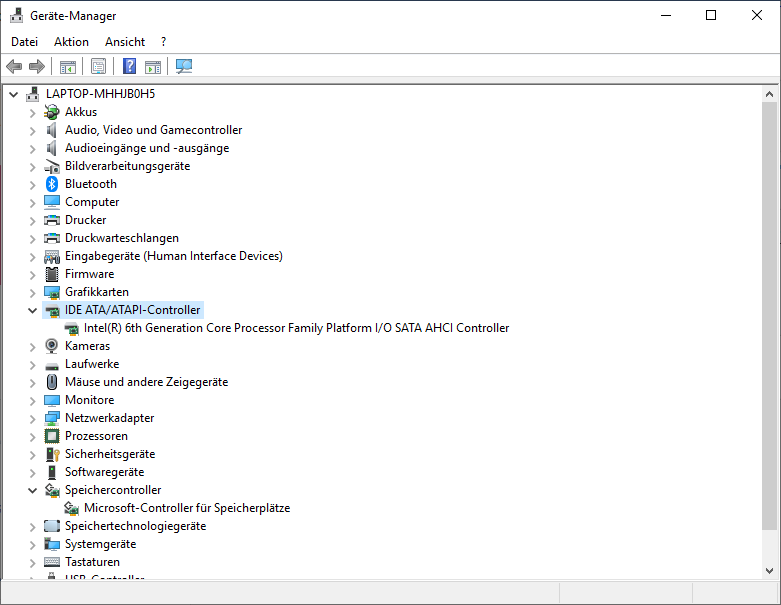Minimize the Geräte-Manager window

[666, 15]
